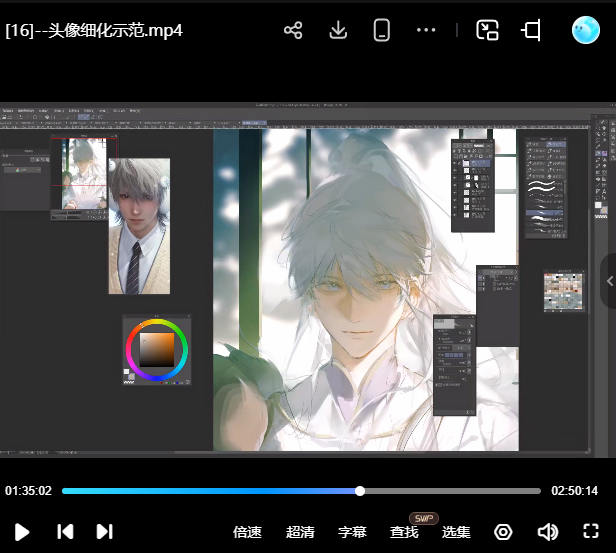Open the 超清 quality menu
The height and width of the screenshot is (553, 616).
pos(300,532)
